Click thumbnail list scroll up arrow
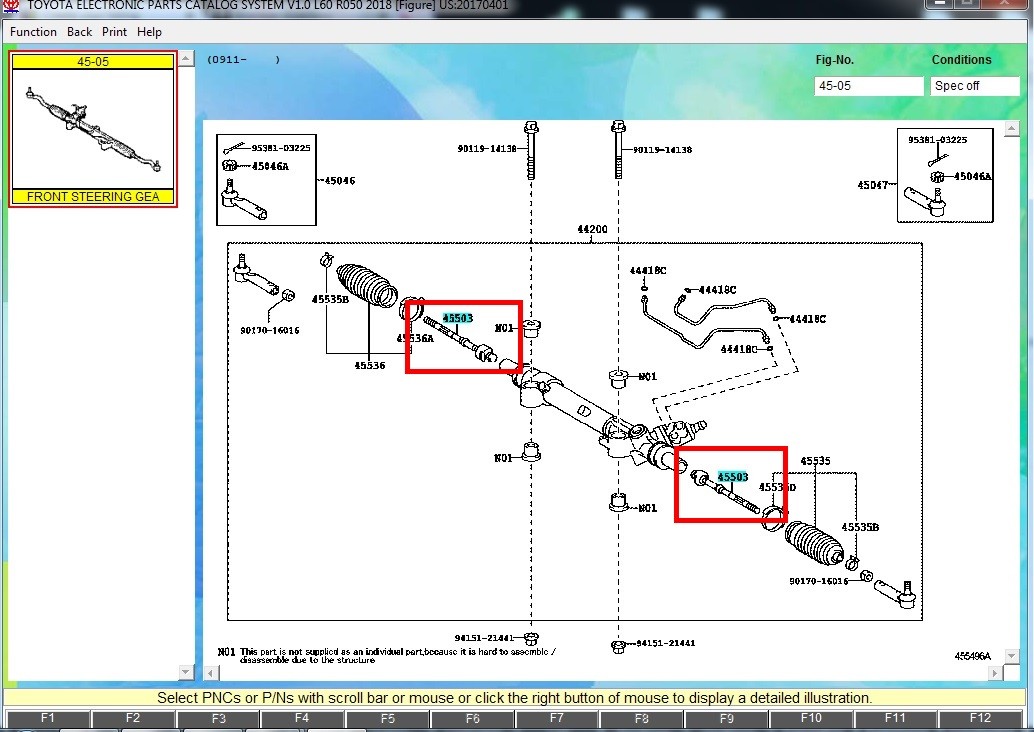The width and height of the screenshot is (1034, 732). coord(186,59)
